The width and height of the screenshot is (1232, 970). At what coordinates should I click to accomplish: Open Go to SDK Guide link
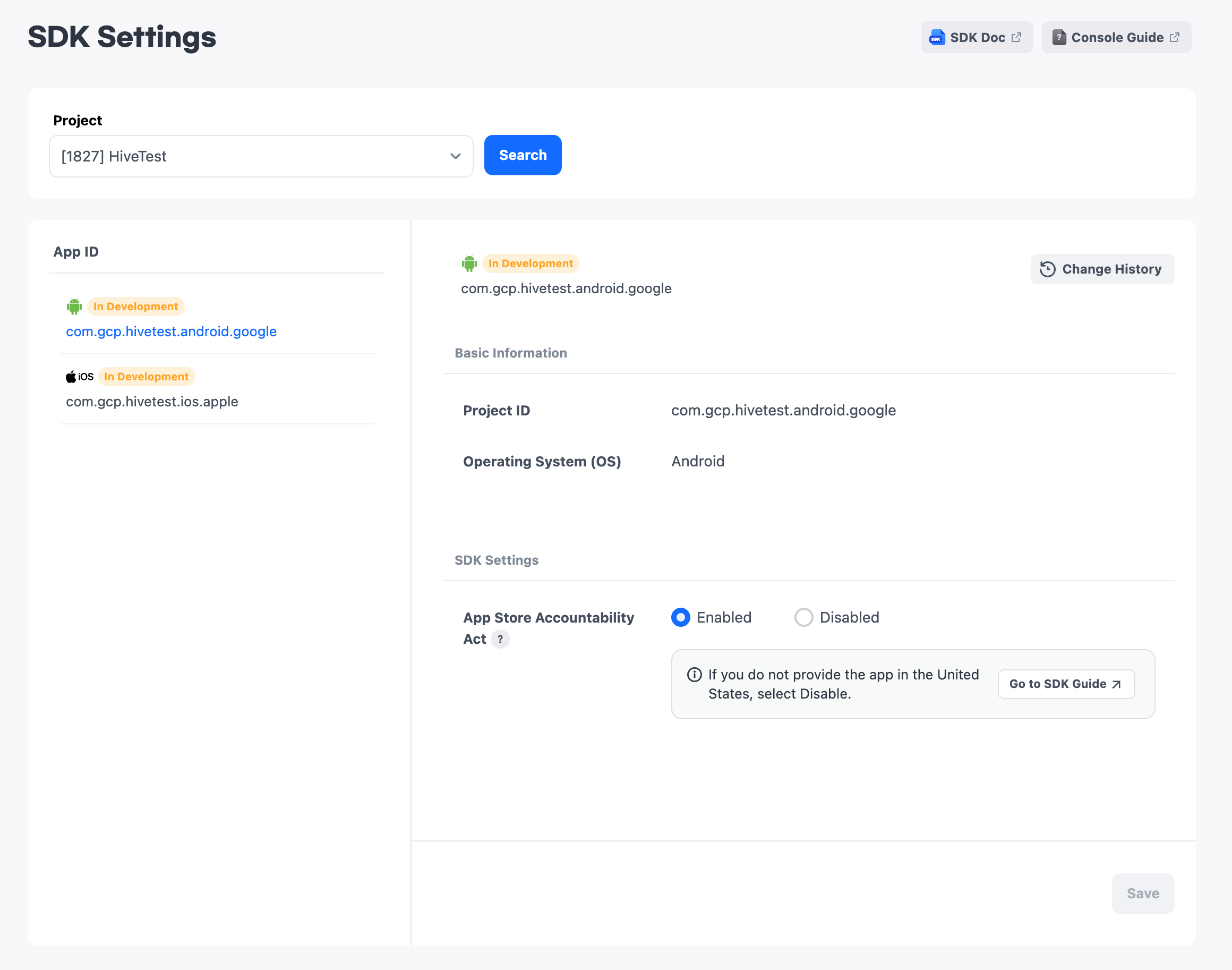1066,684
